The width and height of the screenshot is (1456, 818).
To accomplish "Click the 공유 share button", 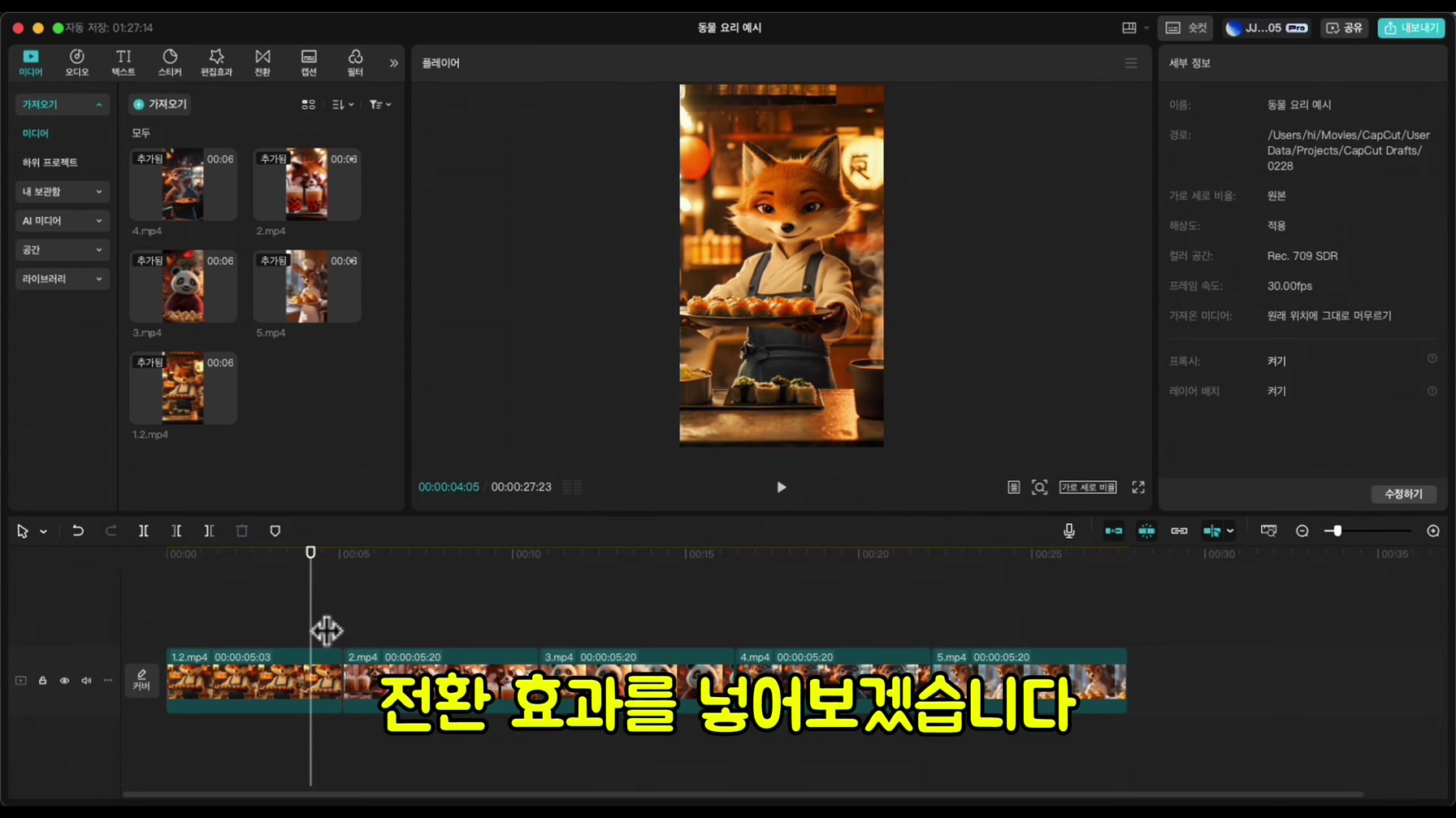I will coord(1345,28).
